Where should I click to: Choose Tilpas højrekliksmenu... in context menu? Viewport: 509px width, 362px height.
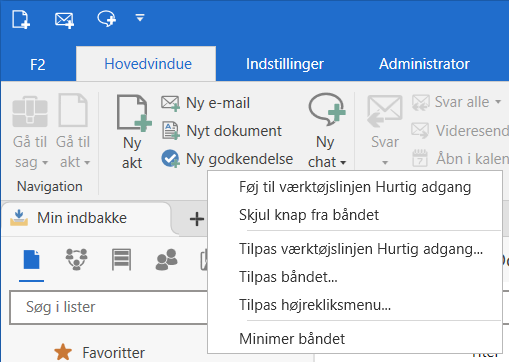pyautogui.click(x=355, y=305)
